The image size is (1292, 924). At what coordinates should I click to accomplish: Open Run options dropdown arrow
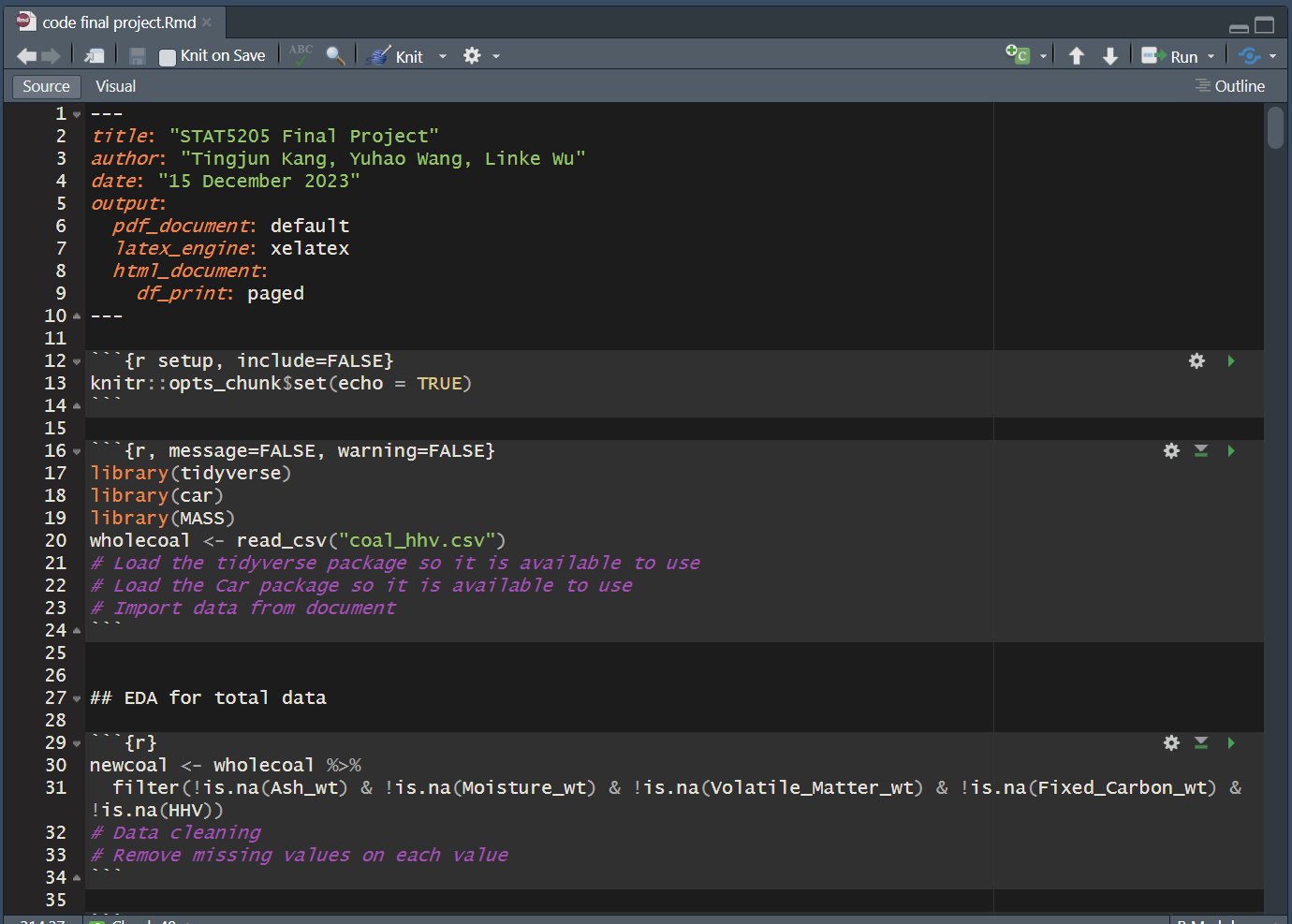1211,56
